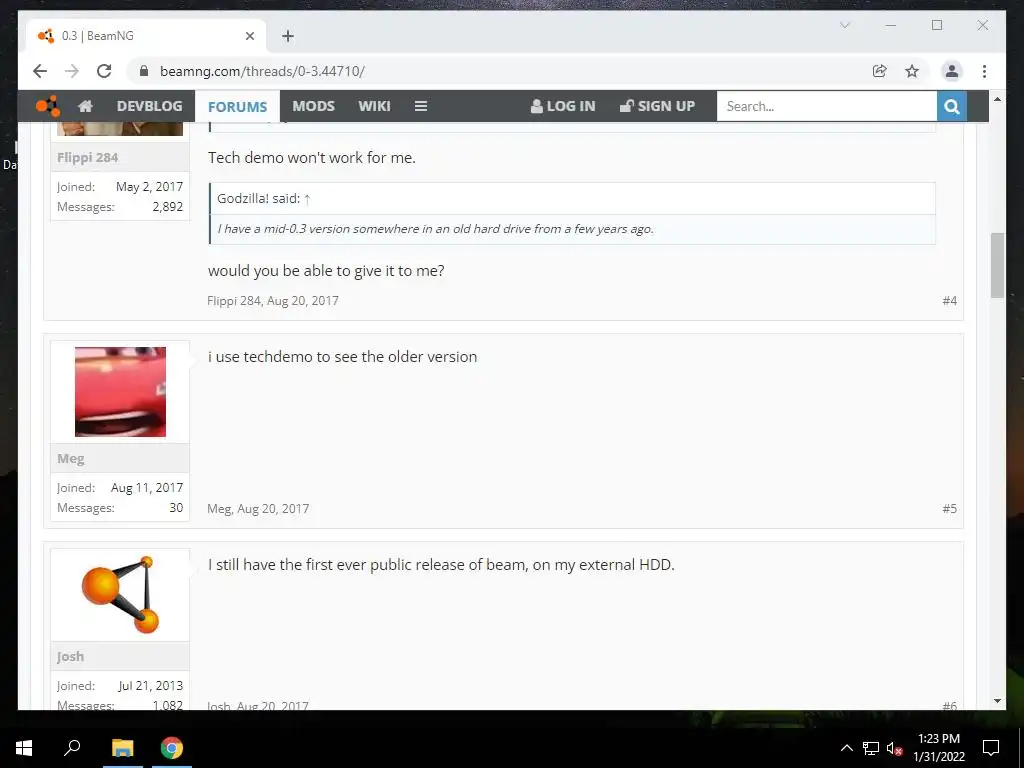This screenshot has height=768, width=1024.
Task: Click the Flippi 284 post date Aug 20, 2017
Action: (x=302, y=300)
